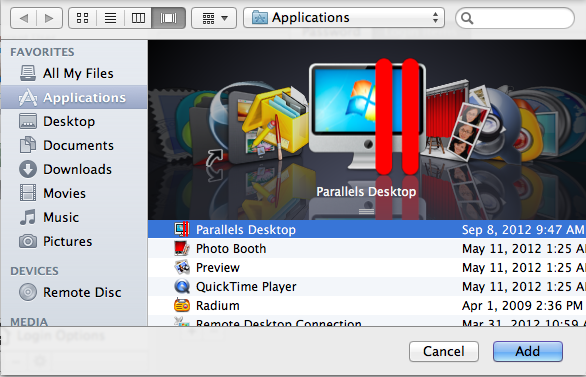Image resolution: width=586 pixels, height=377 pixels.
Task: Click the Remote Disc icon
Action: click(x=28, y=292)
